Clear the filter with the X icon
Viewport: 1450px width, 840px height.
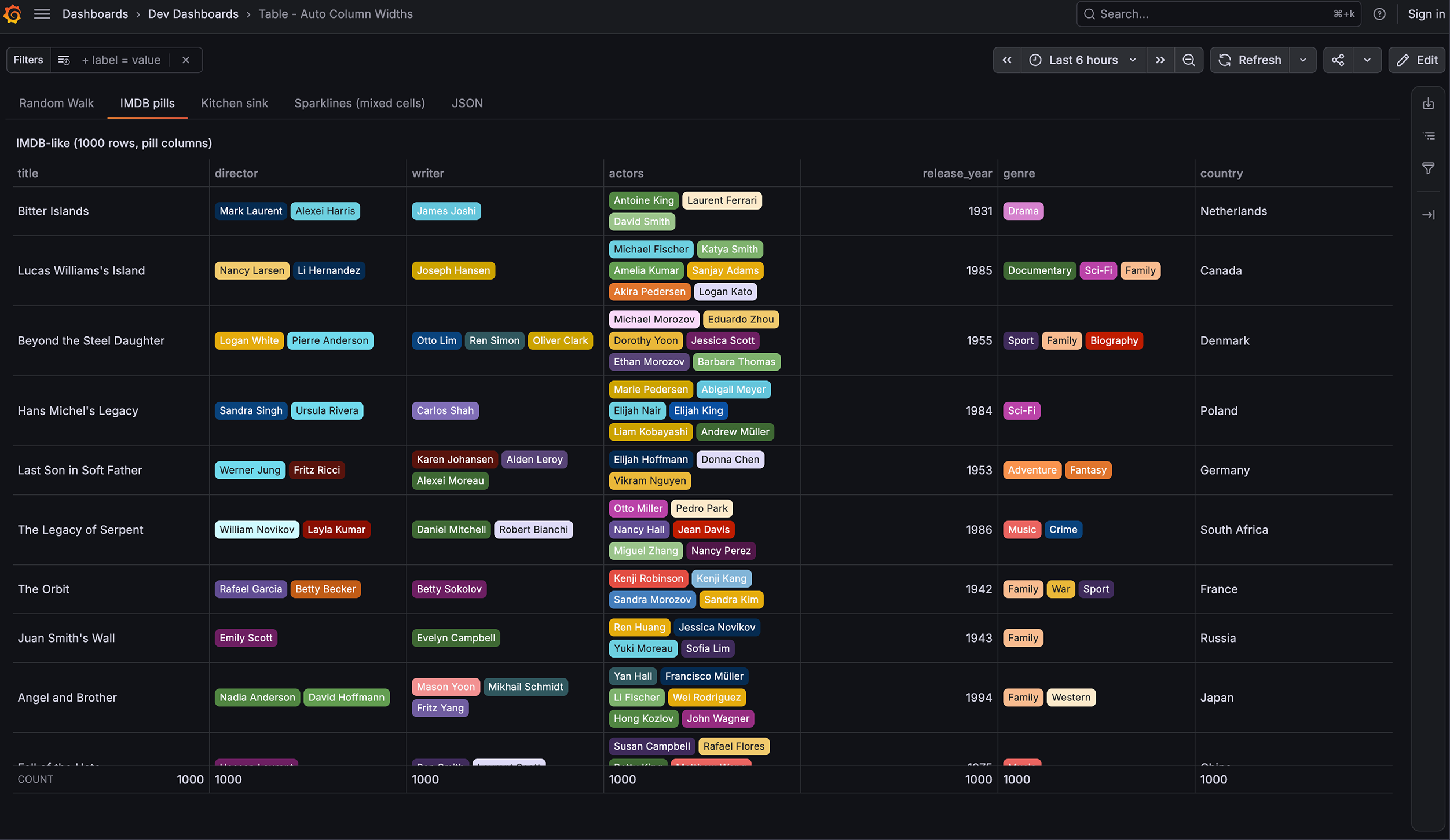[186, 60]
